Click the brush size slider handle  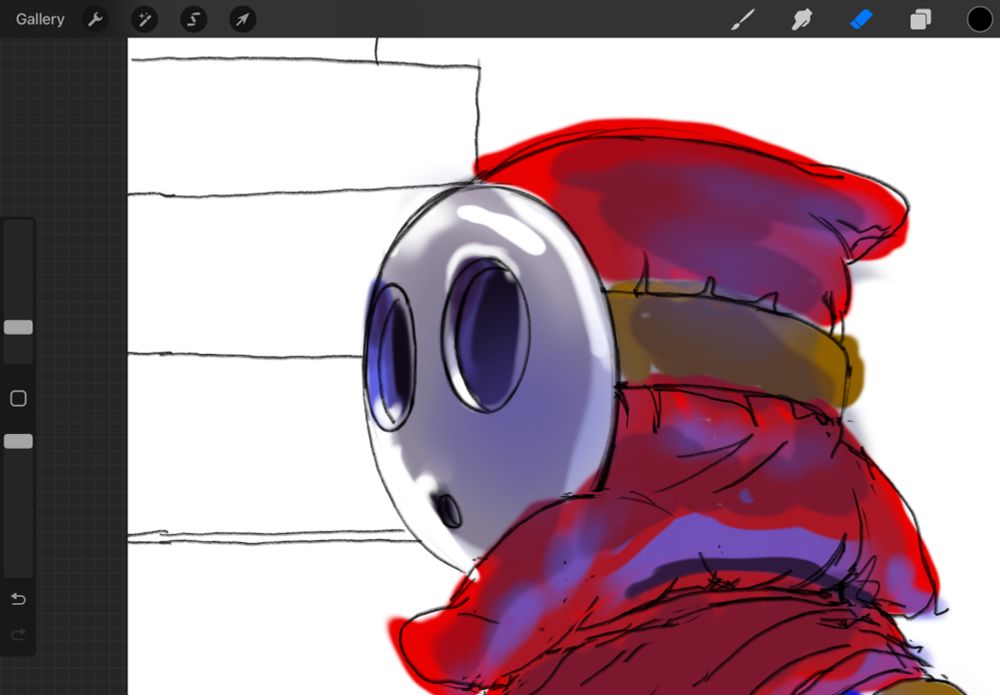coord(18,327)
